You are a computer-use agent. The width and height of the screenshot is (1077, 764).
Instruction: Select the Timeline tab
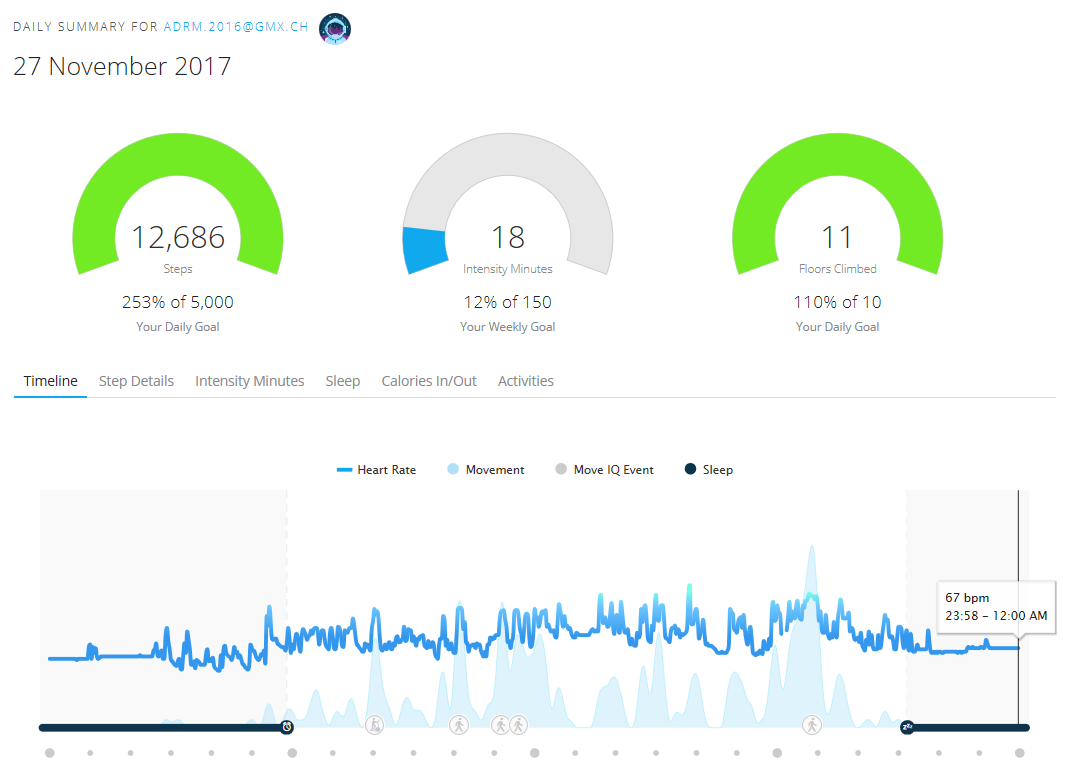tap(50, 381)
